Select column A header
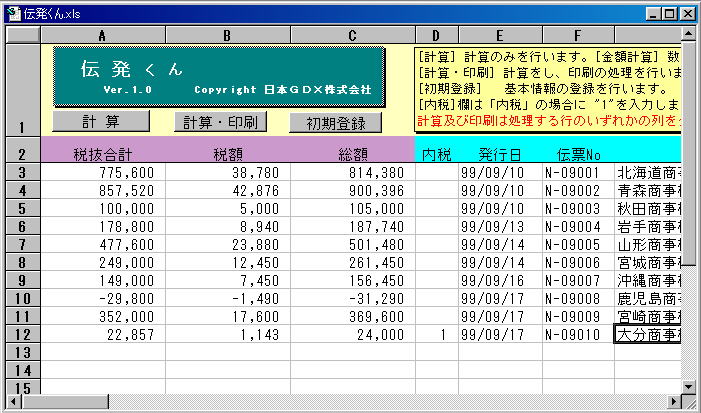This screenshot has width=701, height=413. (x=103, y=34)
